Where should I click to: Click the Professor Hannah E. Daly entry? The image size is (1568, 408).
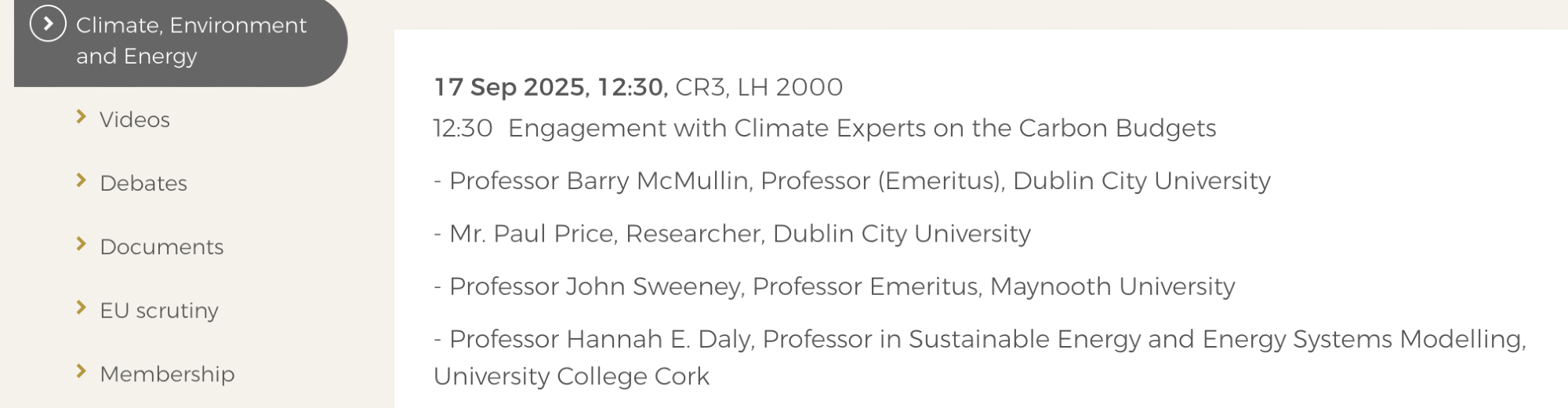[x=980, y=339]
